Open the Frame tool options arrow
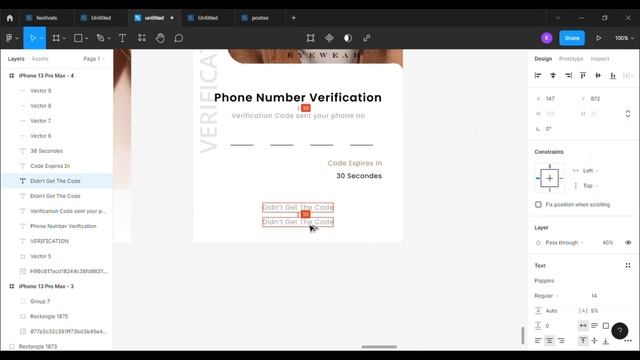640x360 pixels. point(64,38)
